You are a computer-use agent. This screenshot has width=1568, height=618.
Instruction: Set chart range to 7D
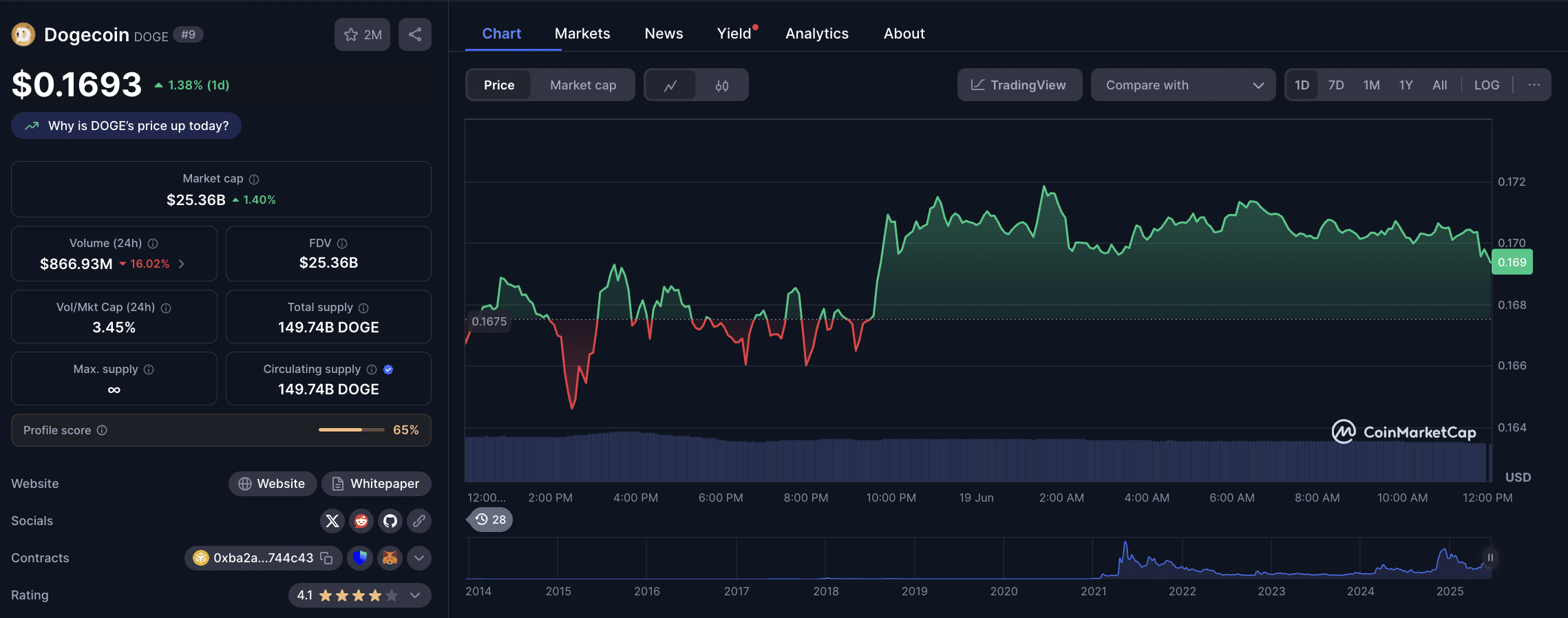[x=1336, y=85]
